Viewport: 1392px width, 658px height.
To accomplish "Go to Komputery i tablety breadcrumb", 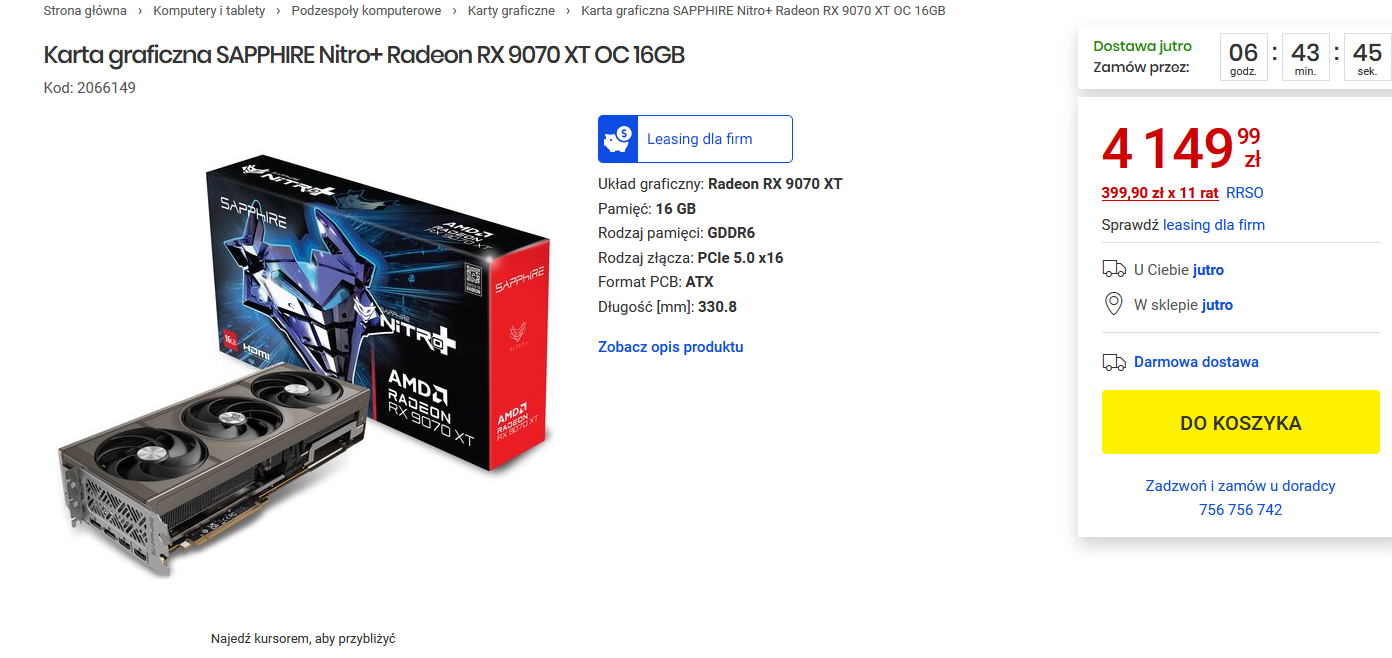I will point(209,11).
